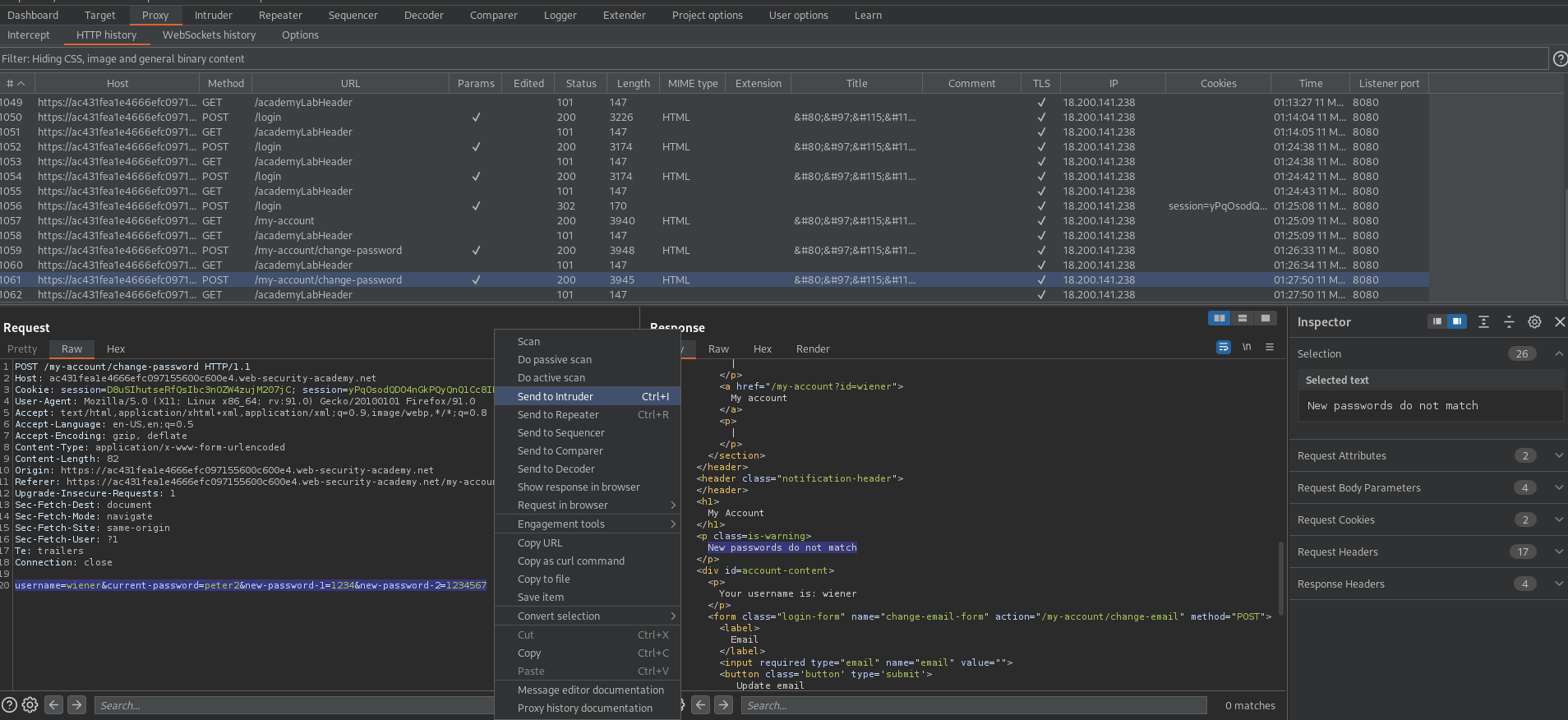Toggle non-printable characters (\n) in response
Image resolution: width=1568 pixels, height=720 pixels.
pyautogui.click(x=1247, y=347)
